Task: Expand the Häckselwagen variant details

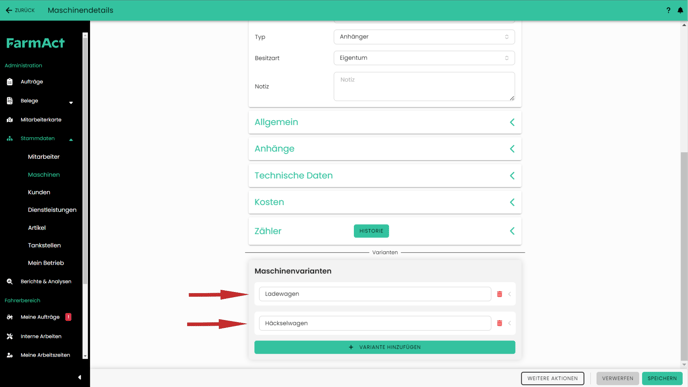Action: point(509,323)
